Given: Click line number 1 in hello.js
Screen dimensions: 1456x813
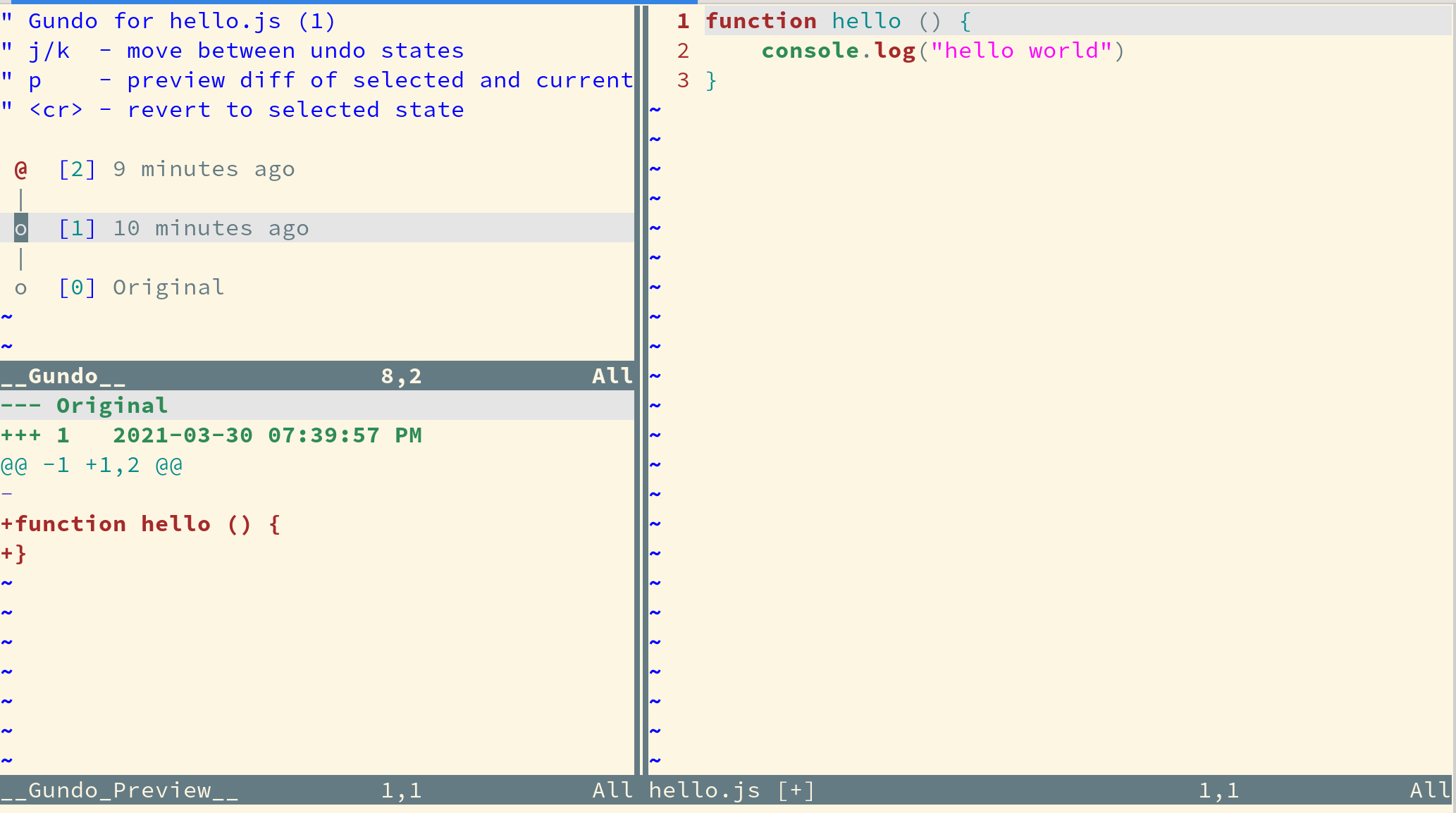Looking at the screenshot, I should point(682,21).
